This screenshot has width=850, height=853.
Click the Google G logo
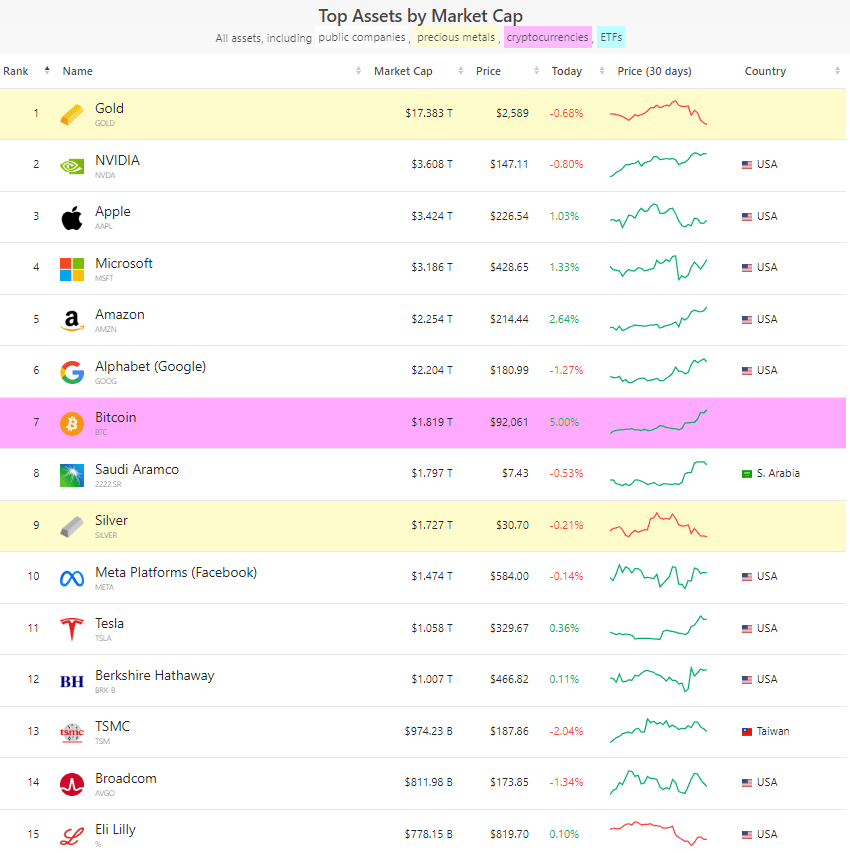click(x=72, y=372)
